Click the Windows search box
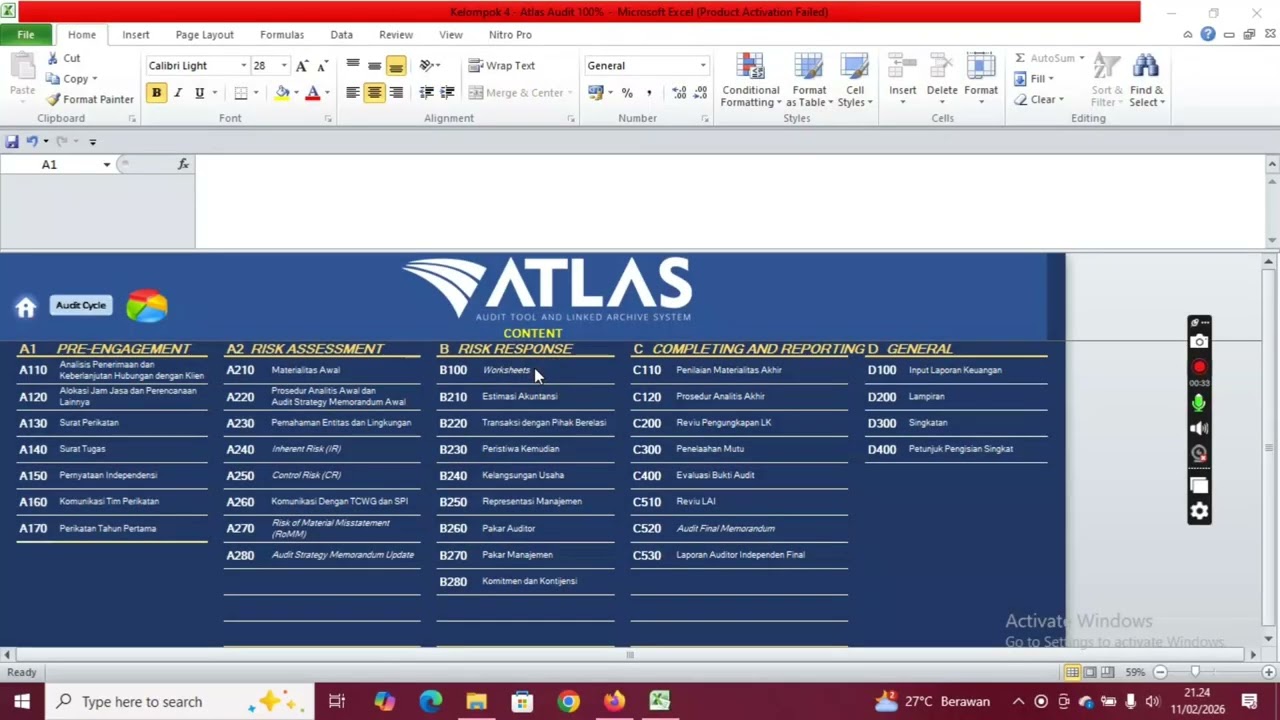 click(178, 701)
